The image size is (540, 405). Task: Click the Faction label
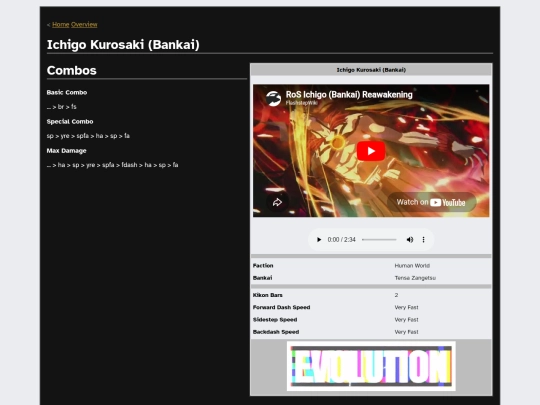tap(263, 266)
